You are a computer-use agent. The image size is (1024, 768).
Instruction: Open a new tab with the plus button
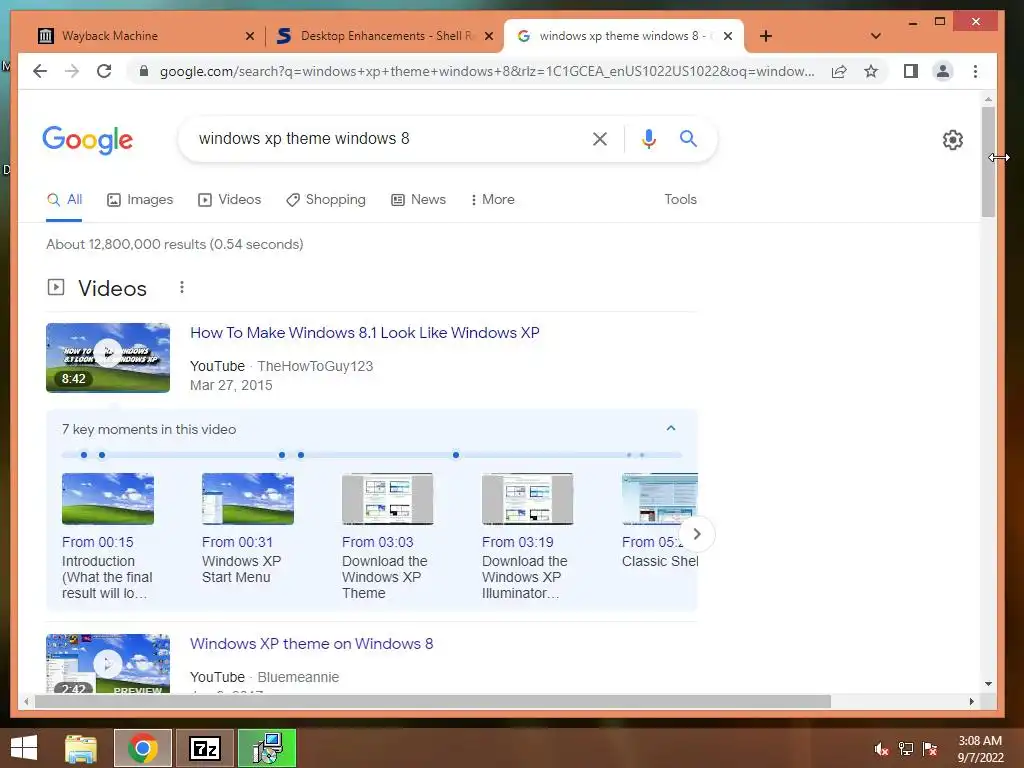coord(766,36)
